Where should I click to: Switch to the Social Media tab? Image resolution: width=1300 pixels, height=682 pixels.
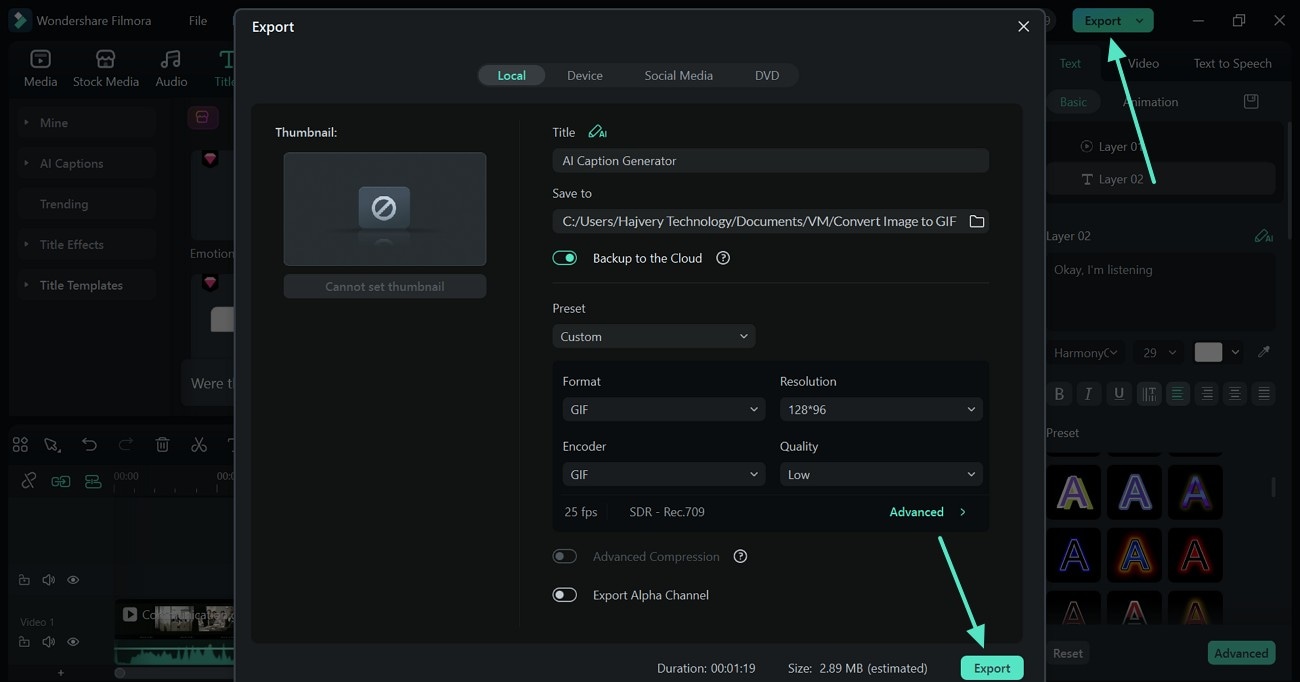[x=679, y=75]
